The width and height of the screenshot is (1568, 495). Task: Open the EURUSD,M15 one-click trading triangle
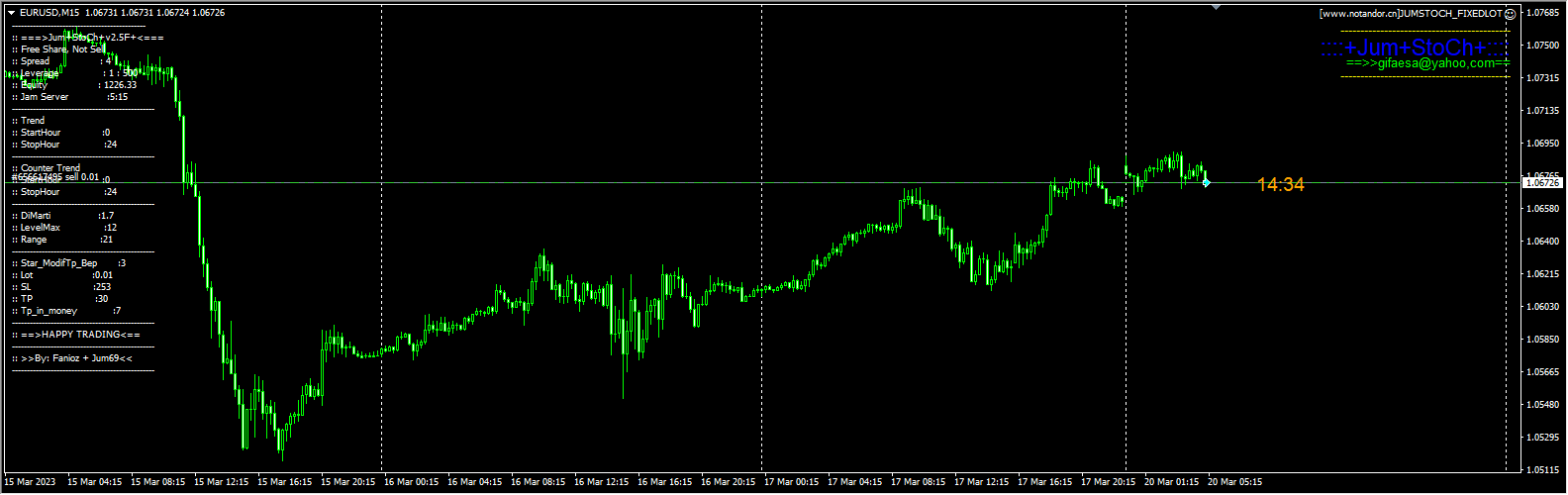pyautogui.click(x=11, y=13)
